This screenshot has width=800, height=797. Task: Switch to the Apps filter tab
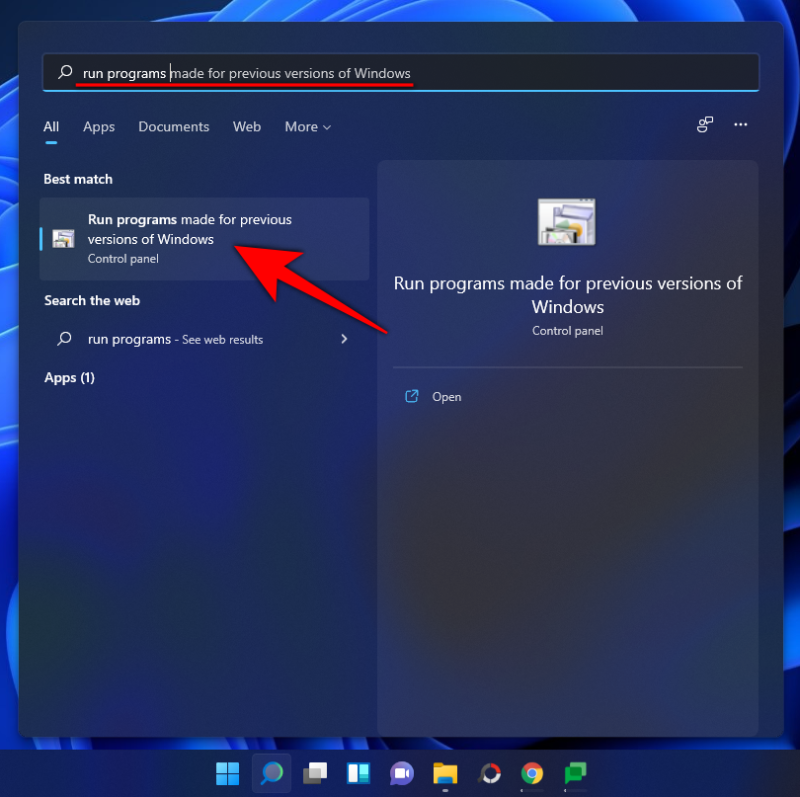(99, 127)
